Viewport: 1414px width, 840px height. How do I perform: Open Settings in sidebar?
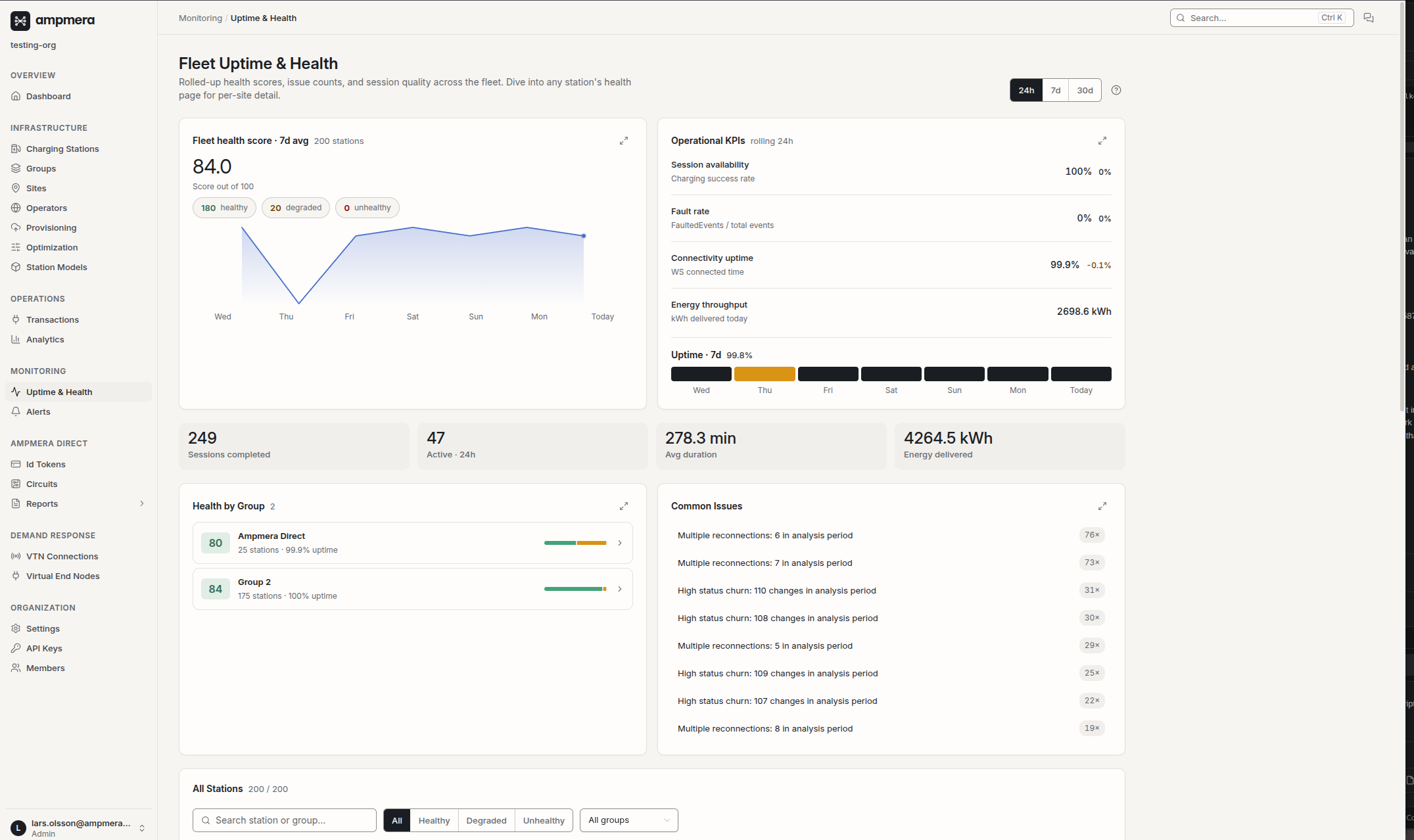tap(78, 628)
